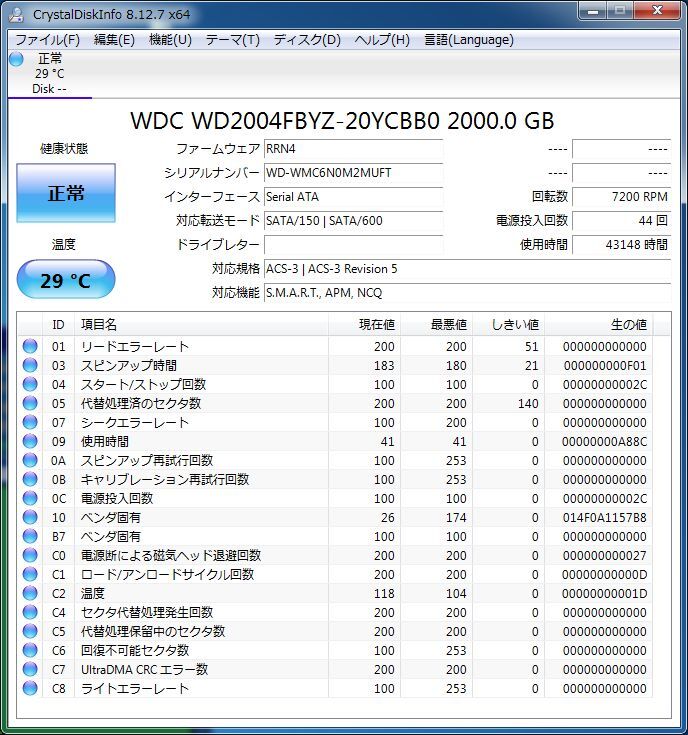Click status orb for 03 スピンアップ時間
Image resolution: width=688 pixels, height=735 pixels.
point(30,365)
